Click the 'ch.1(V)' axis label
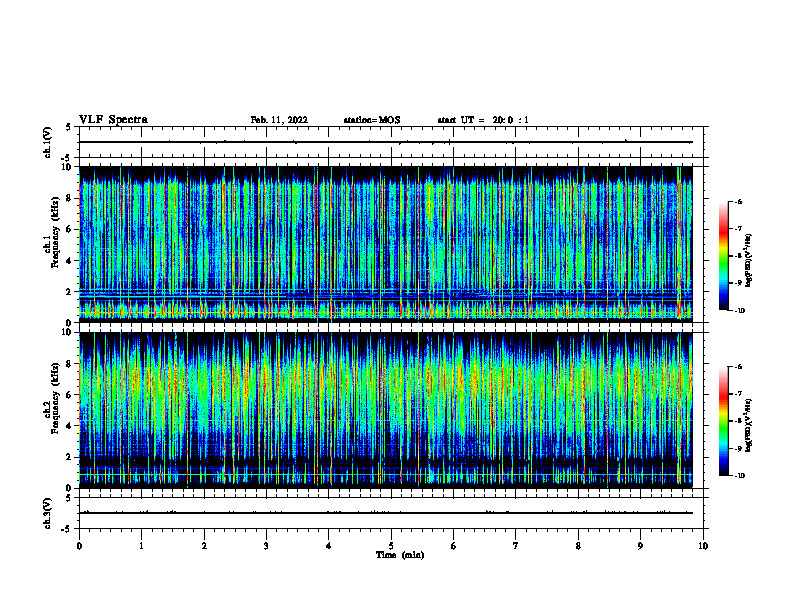The image size is (792, 612). click(48, 142)
